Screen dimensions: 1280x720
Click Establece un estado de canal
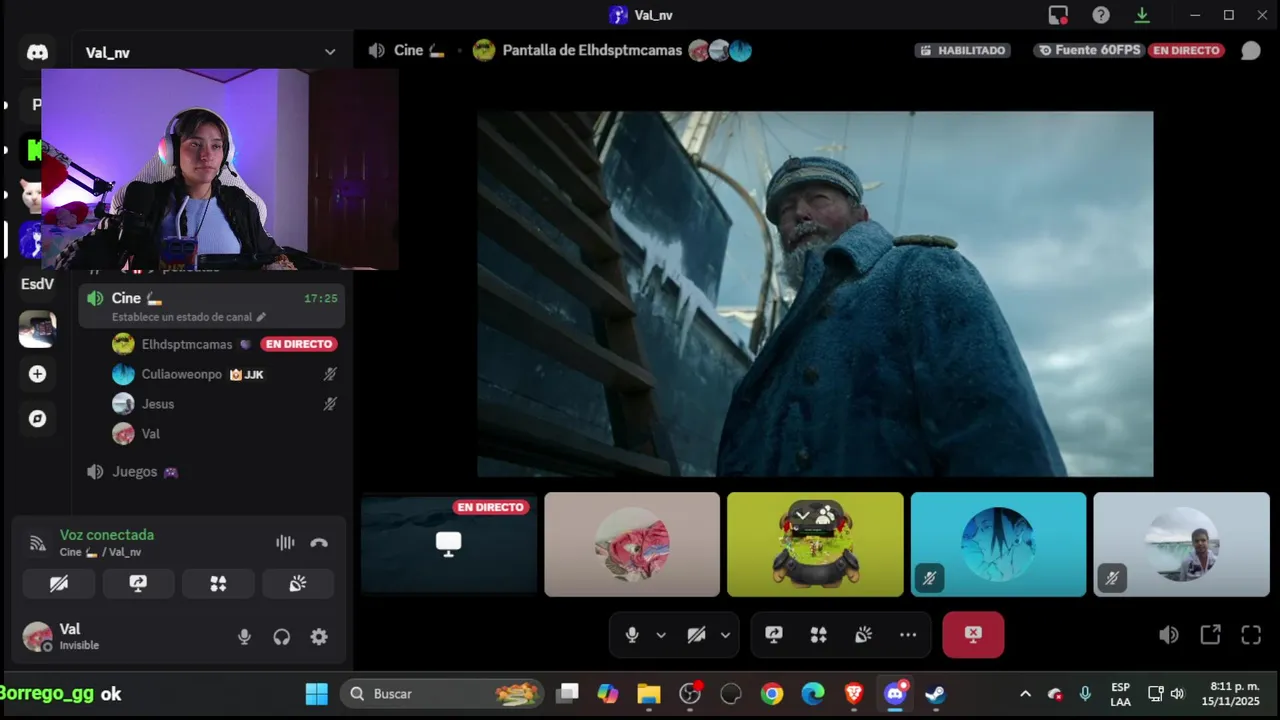[x=182, y=317]
